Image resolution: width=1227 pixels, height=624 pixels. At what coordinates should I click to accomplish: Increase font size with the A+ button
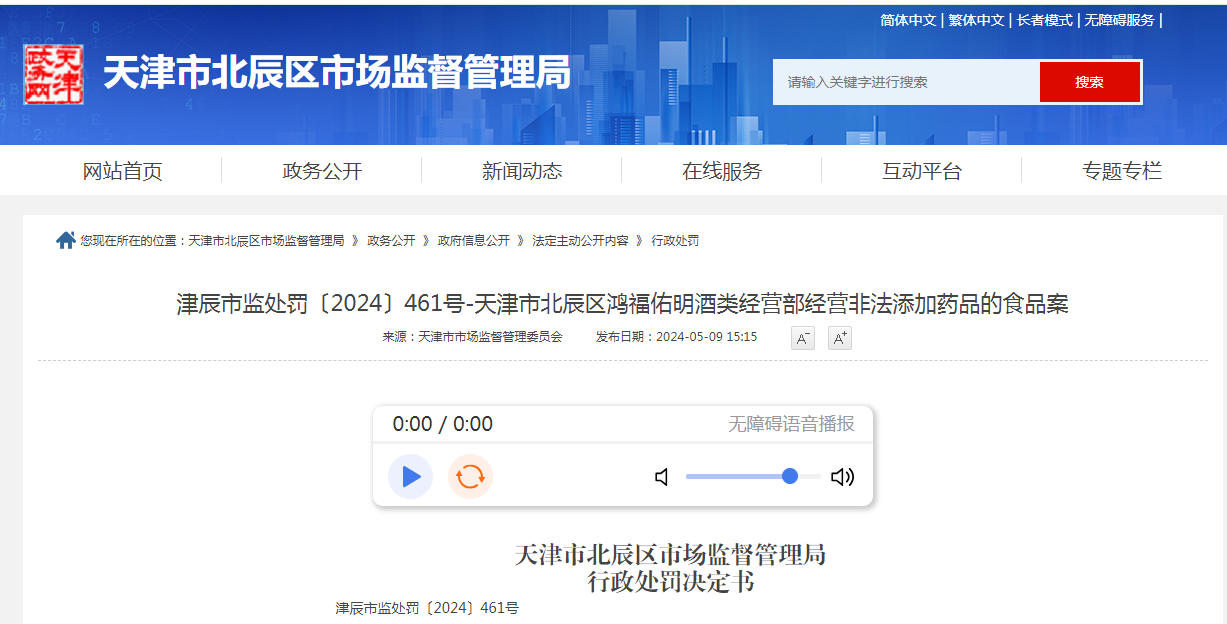tap(840, 338)
